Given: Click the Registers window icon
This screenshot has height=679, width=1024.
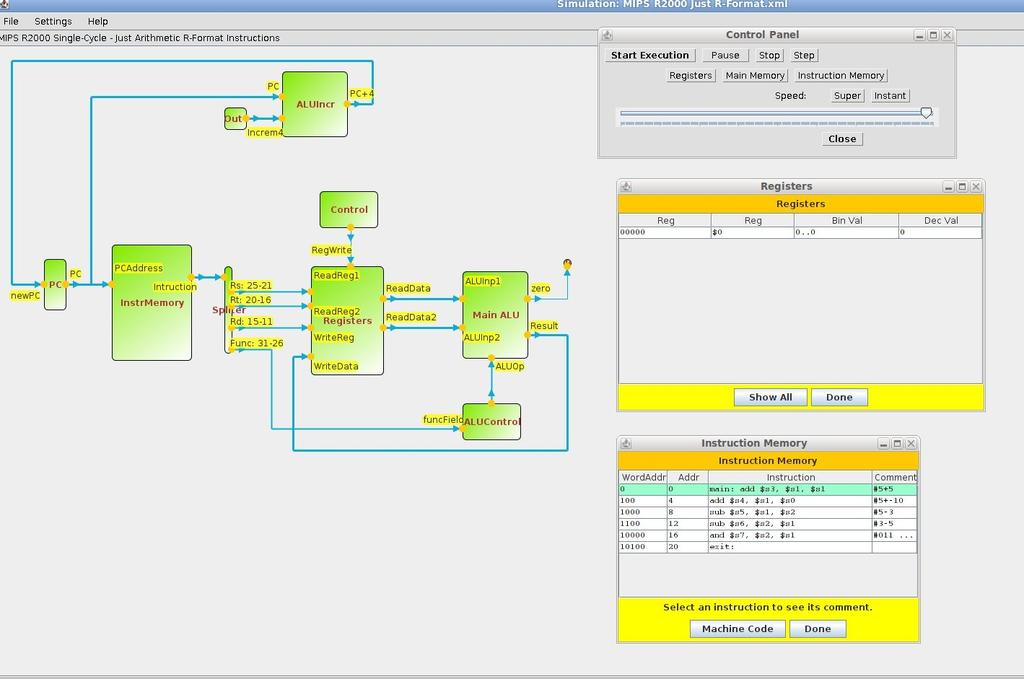Looking at the screenshot, I should [626, 187].
